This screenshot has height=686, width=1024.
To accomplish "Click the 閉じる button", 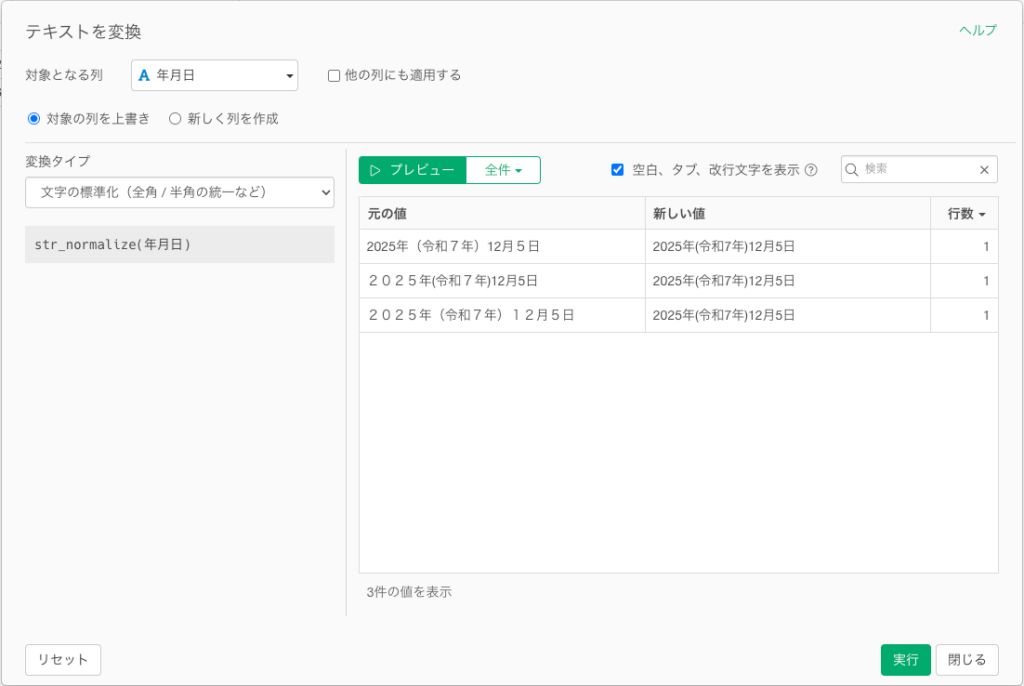I will click(x=966, y=660).
